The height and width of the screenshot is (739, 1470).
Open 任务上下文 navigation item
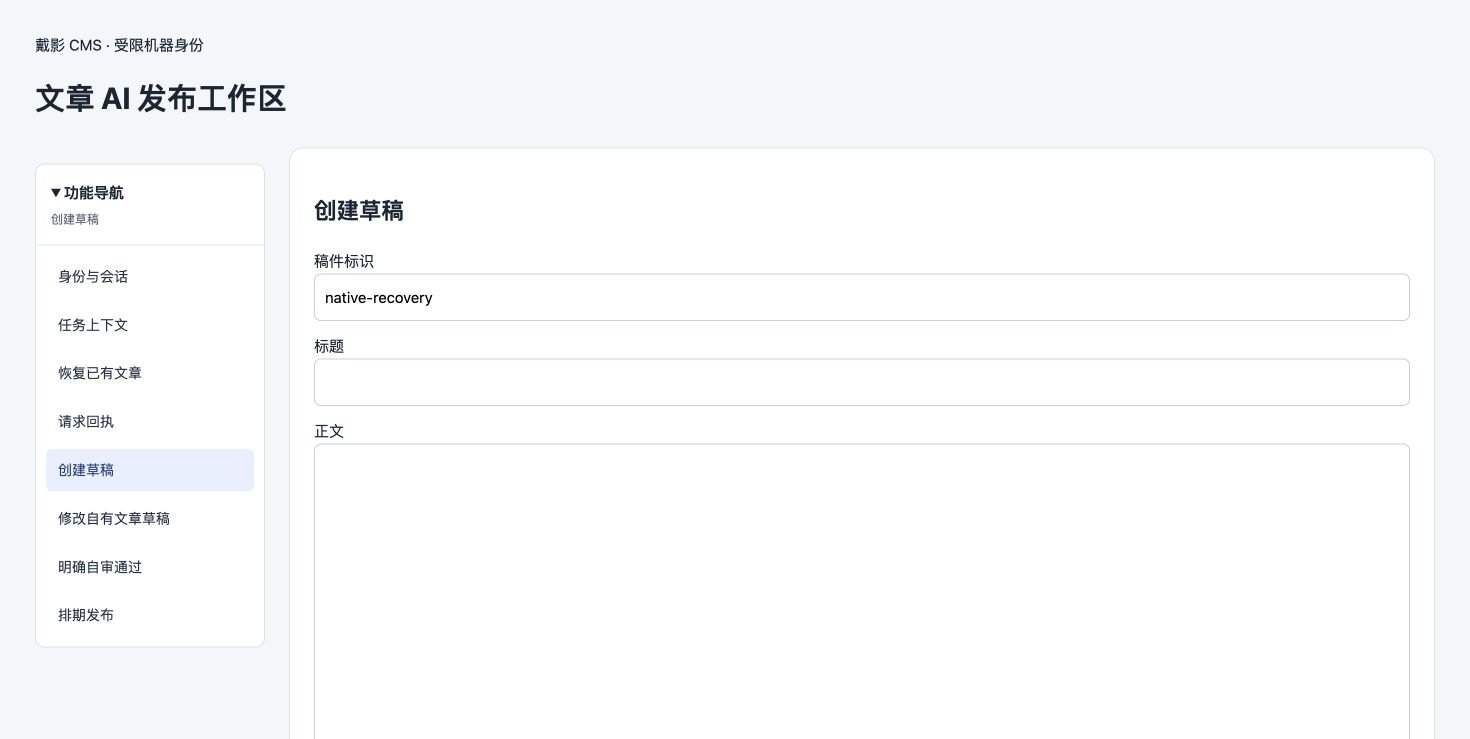pyautogui.click(x=150, y=325)
